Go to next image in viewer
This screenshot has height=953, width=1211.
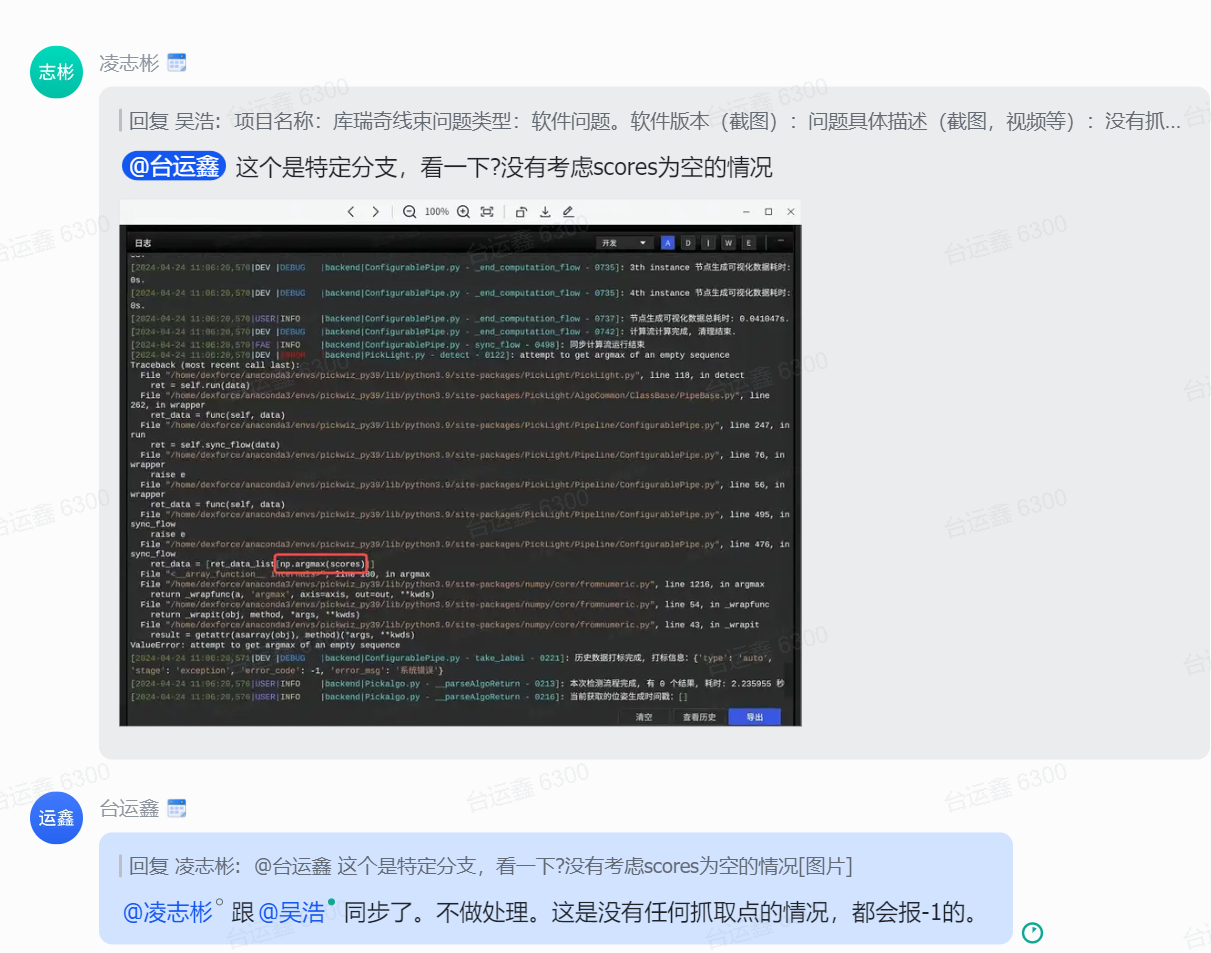click(x=375, y=212)
